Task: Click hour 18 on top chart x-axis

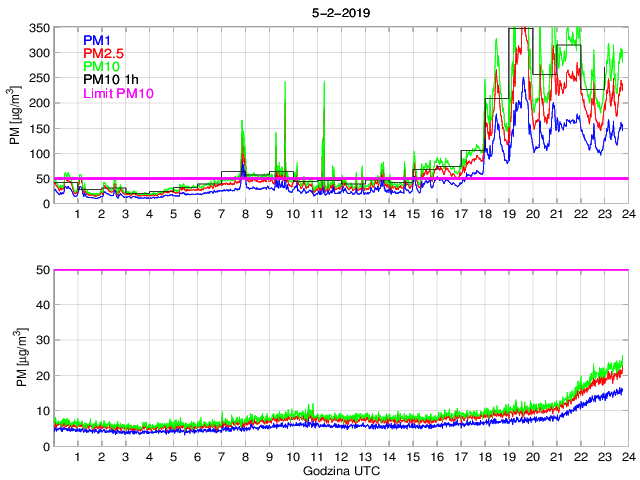Action: pos(484,215)
